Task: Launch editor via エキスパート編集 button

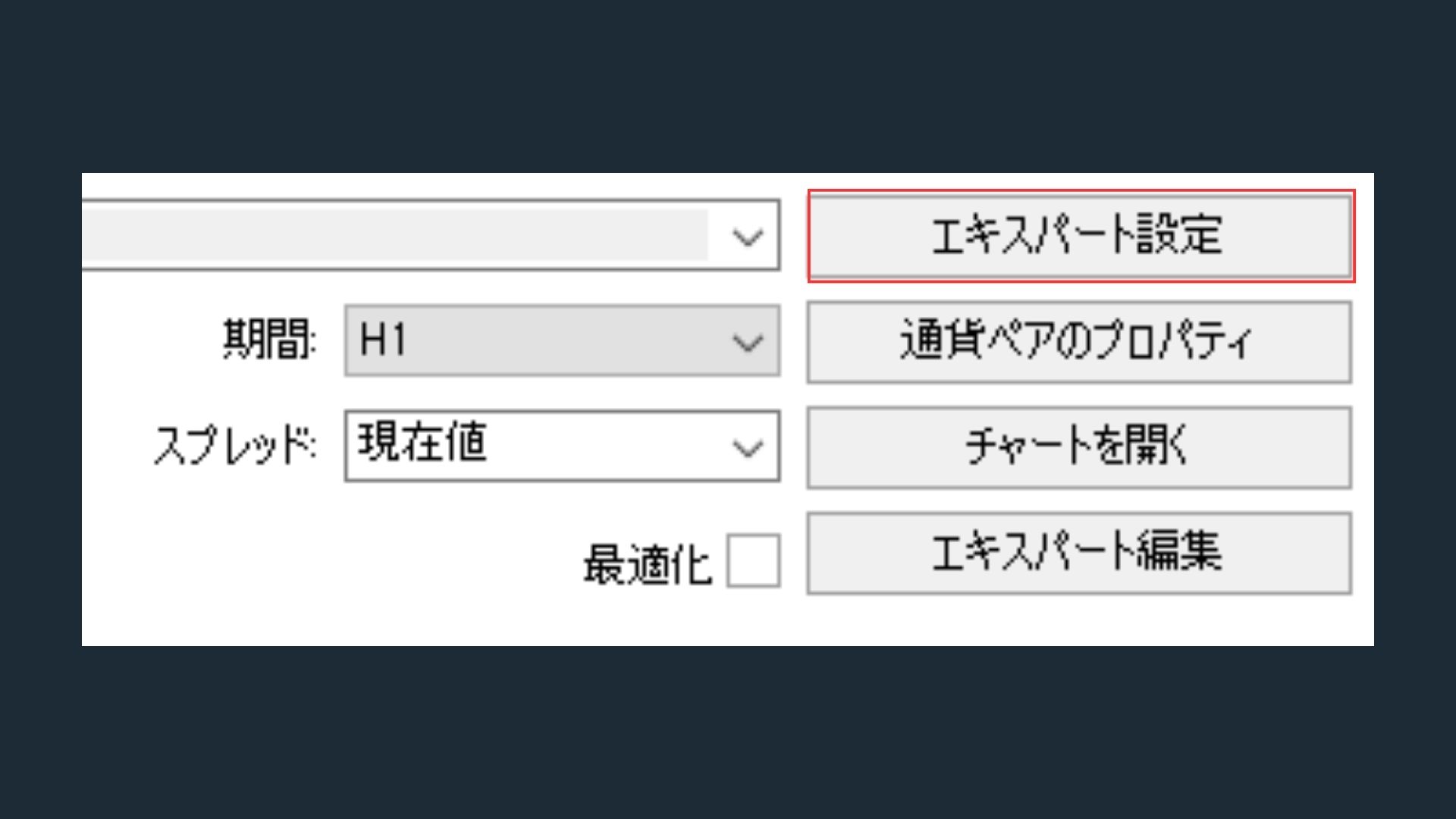Action: click(1079, 552)
